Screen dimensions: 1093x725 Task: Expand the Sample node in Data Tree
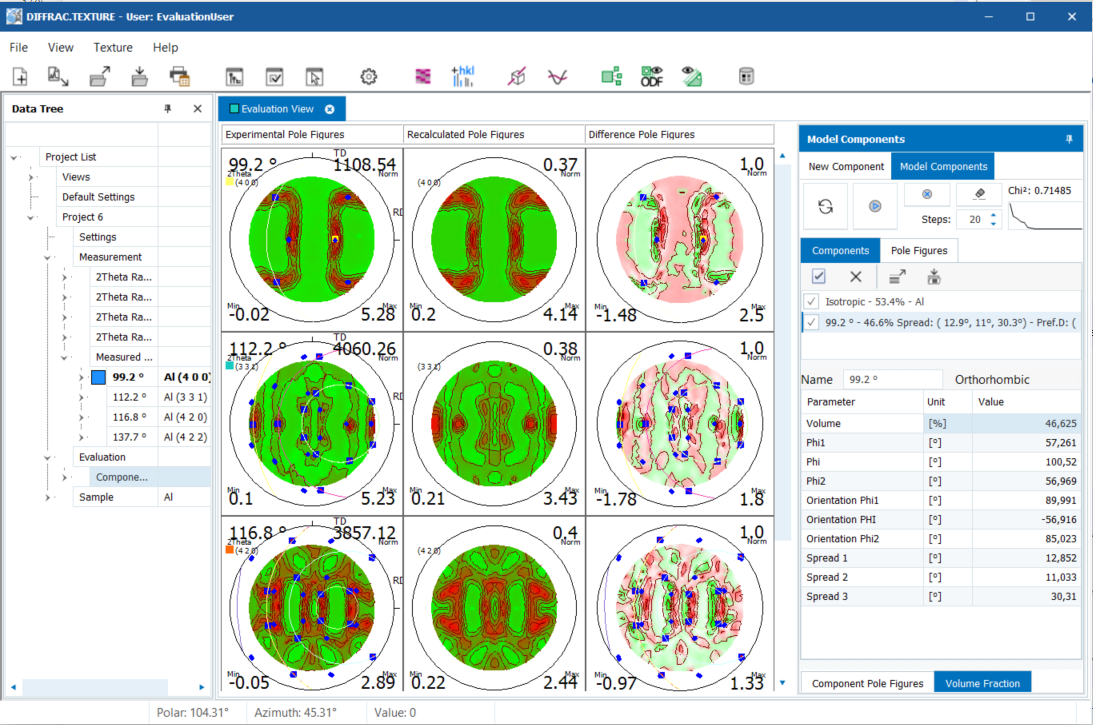47,497
